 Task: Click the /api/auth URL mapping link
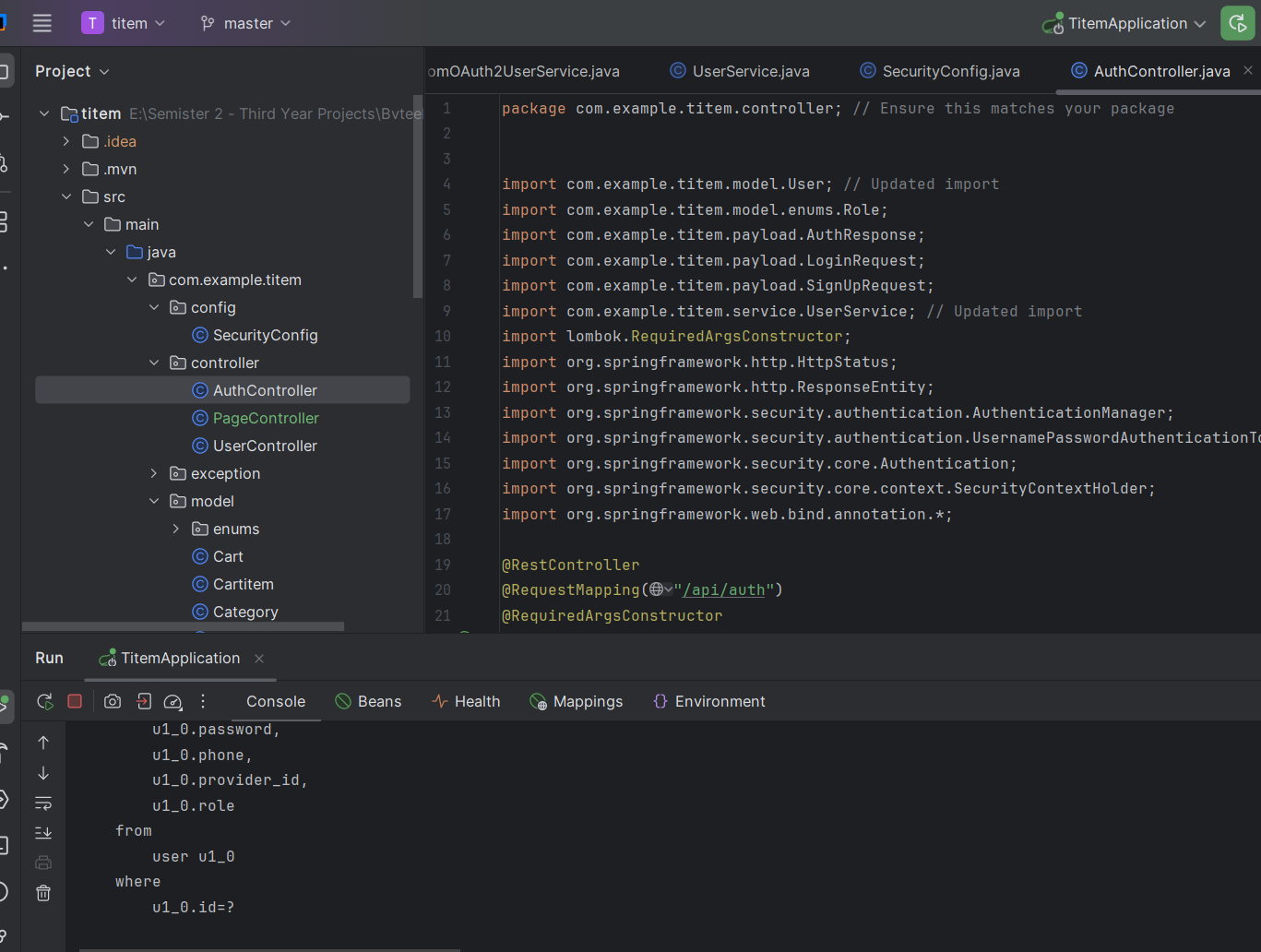pos(723,590)
